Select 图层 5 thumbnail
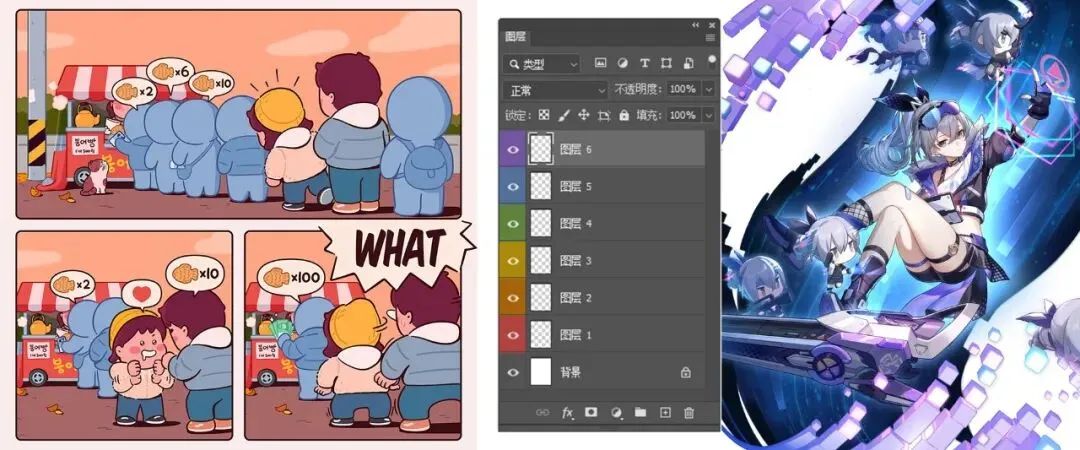This screenshot has width=1080, height=450. [541, 186]
